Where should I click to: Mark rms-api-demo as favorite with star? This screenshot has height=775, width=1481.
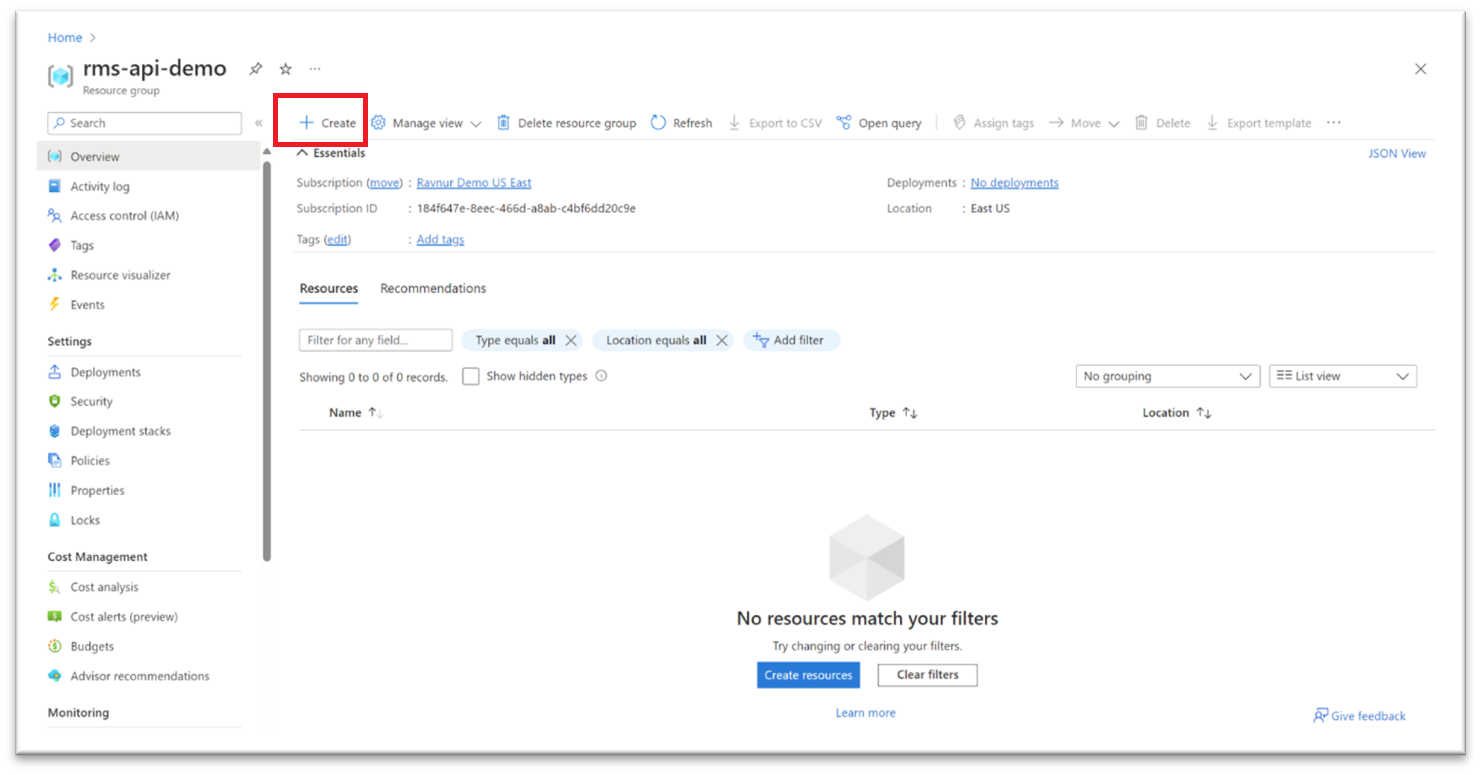tap(286, 69)
